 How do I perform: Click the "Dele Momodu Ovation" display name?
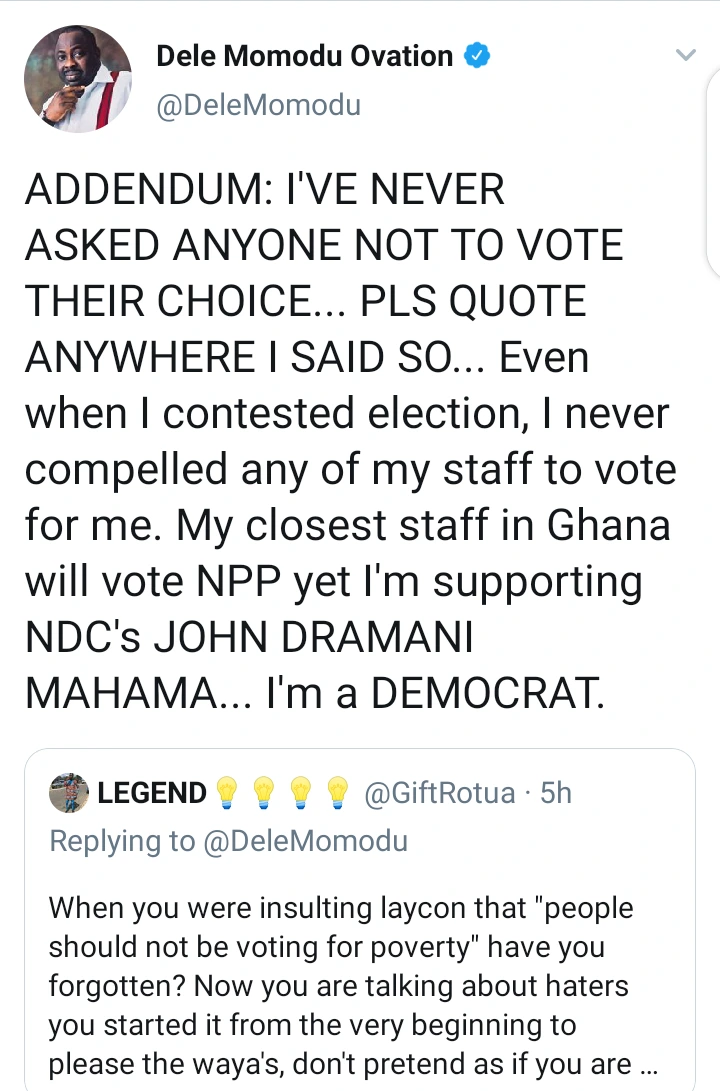tap(304, 56)
